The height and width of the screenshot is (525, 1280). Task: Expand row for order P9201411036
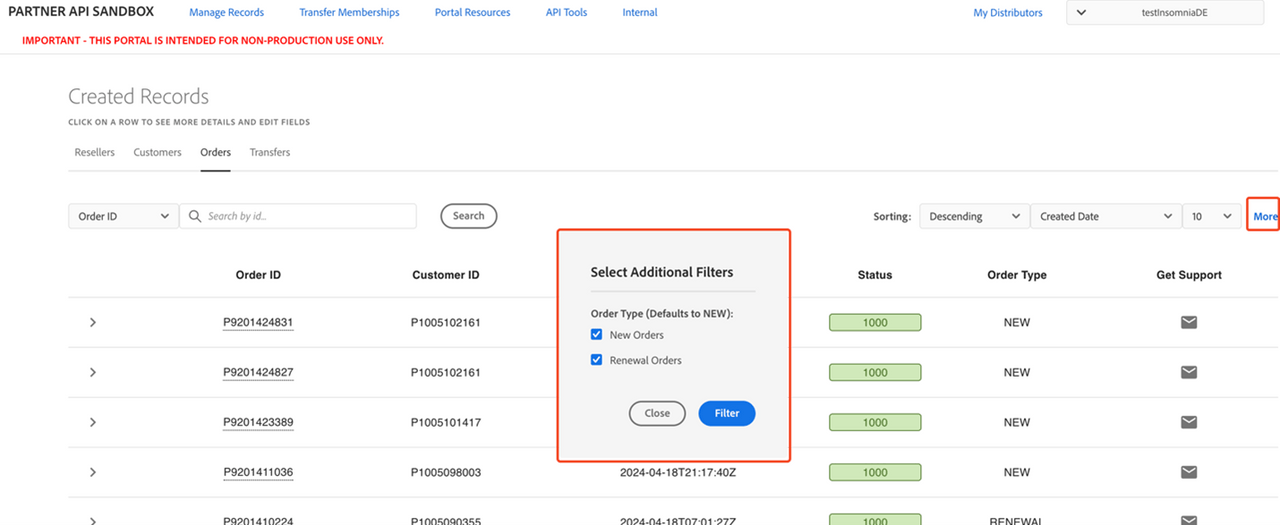(93, 472)
